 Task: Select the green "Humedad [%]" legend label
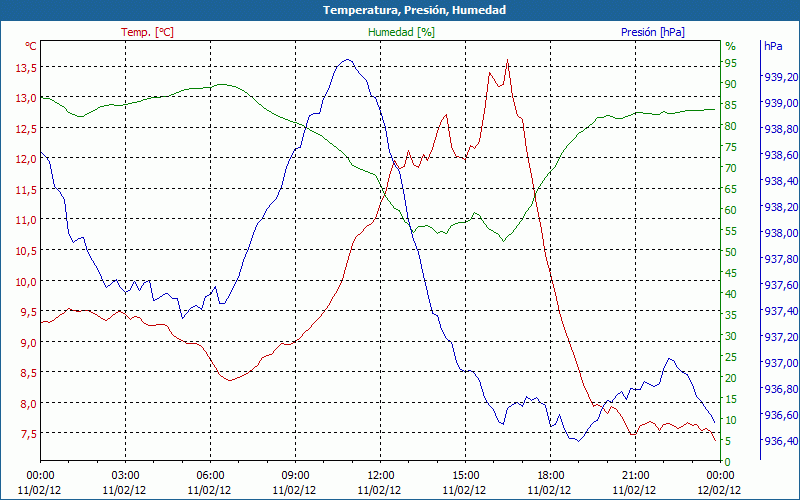coord(402,32)
